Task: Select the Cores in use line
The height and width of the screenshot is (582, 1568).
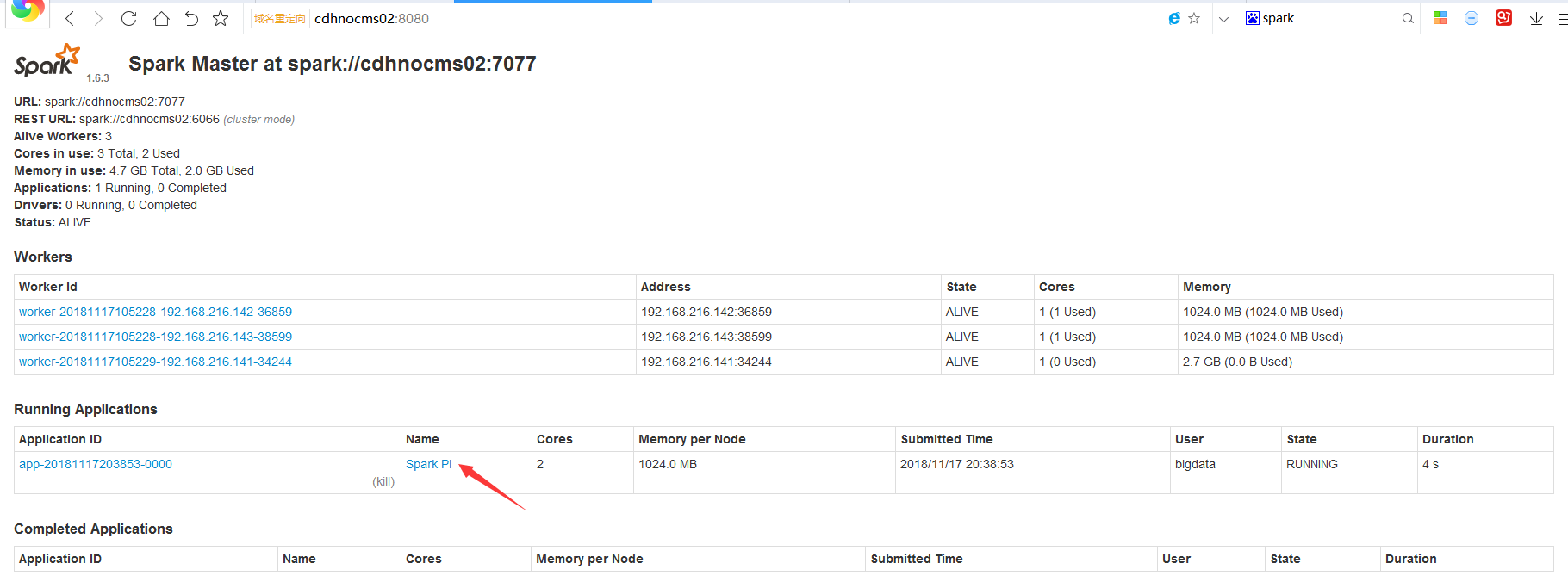Action: pos(96,153)
